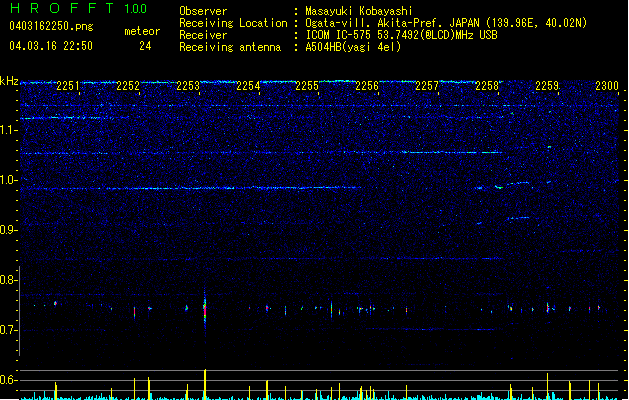This screenshot has width=629, height=400.
Task: Click the Observer label
Action: [x=203, y=11]
